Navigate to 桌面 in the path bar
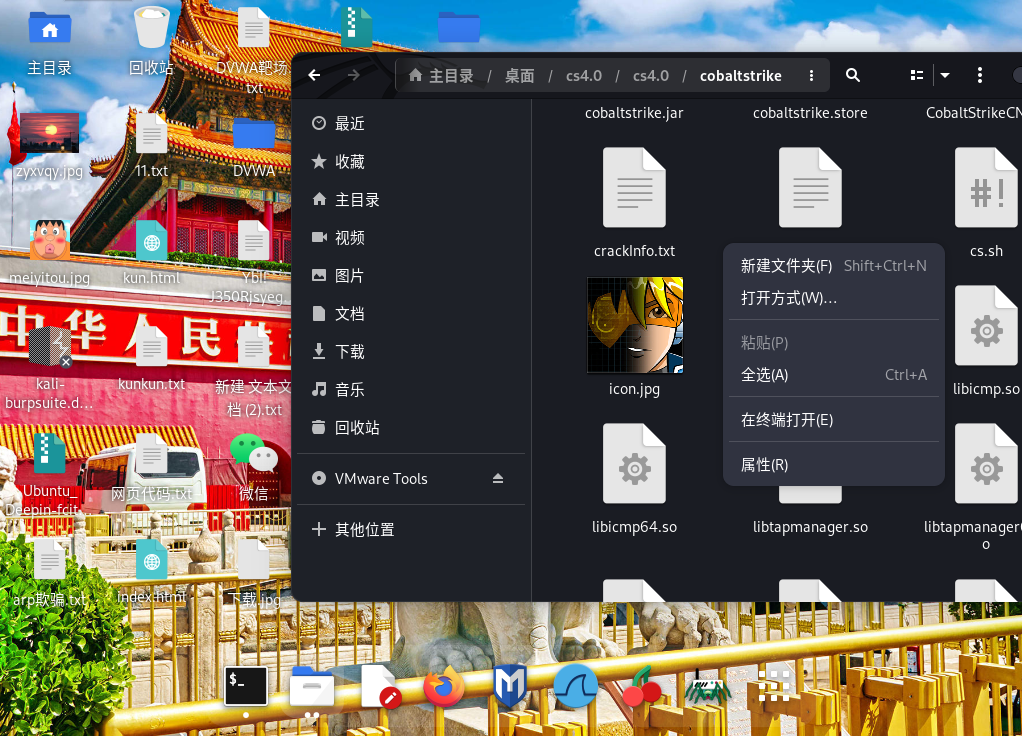Image resolution: width=1022 pixels, height=736 pixels. (519, 76)
